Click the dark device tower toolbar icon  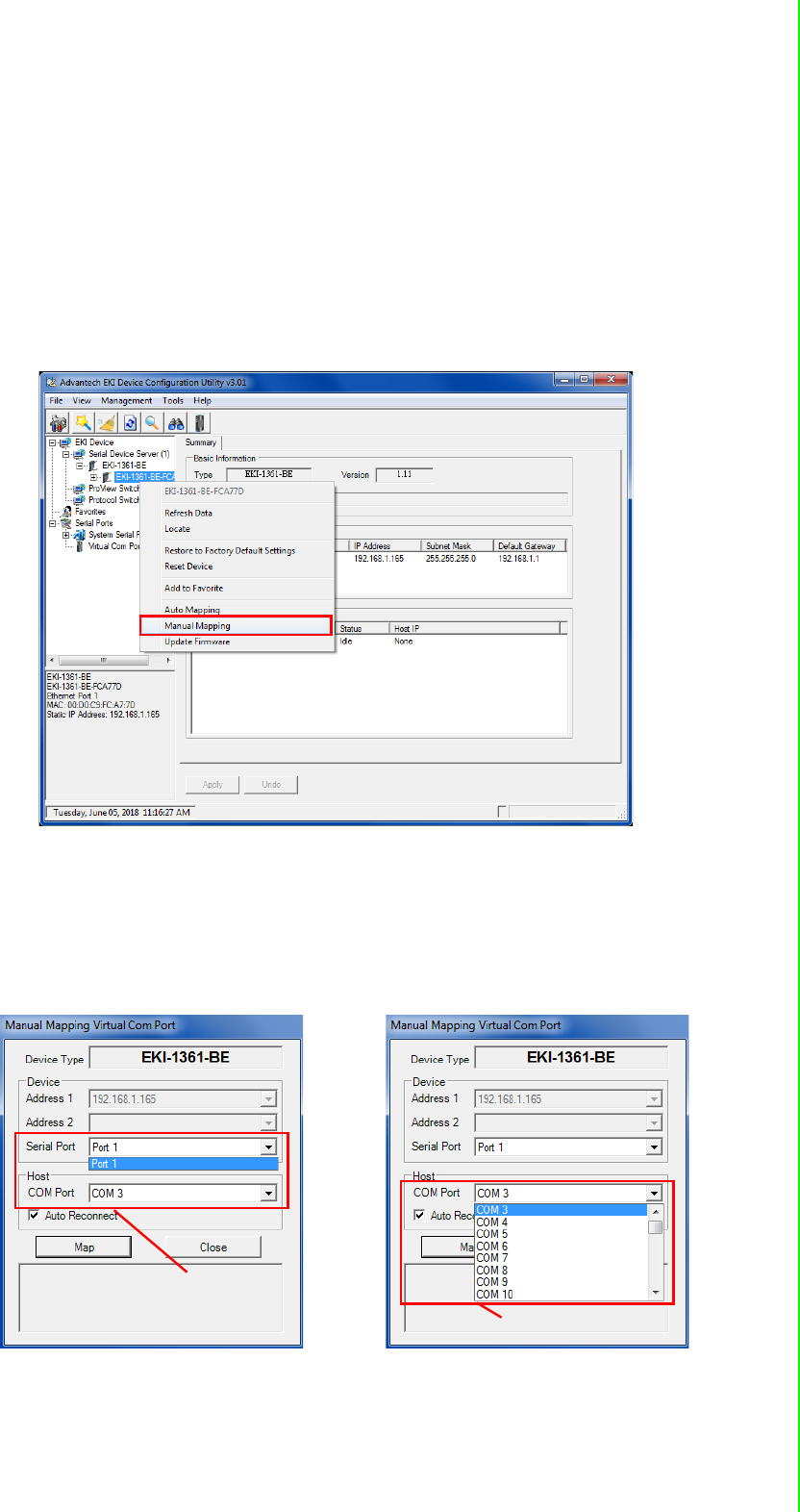(200, 423)
